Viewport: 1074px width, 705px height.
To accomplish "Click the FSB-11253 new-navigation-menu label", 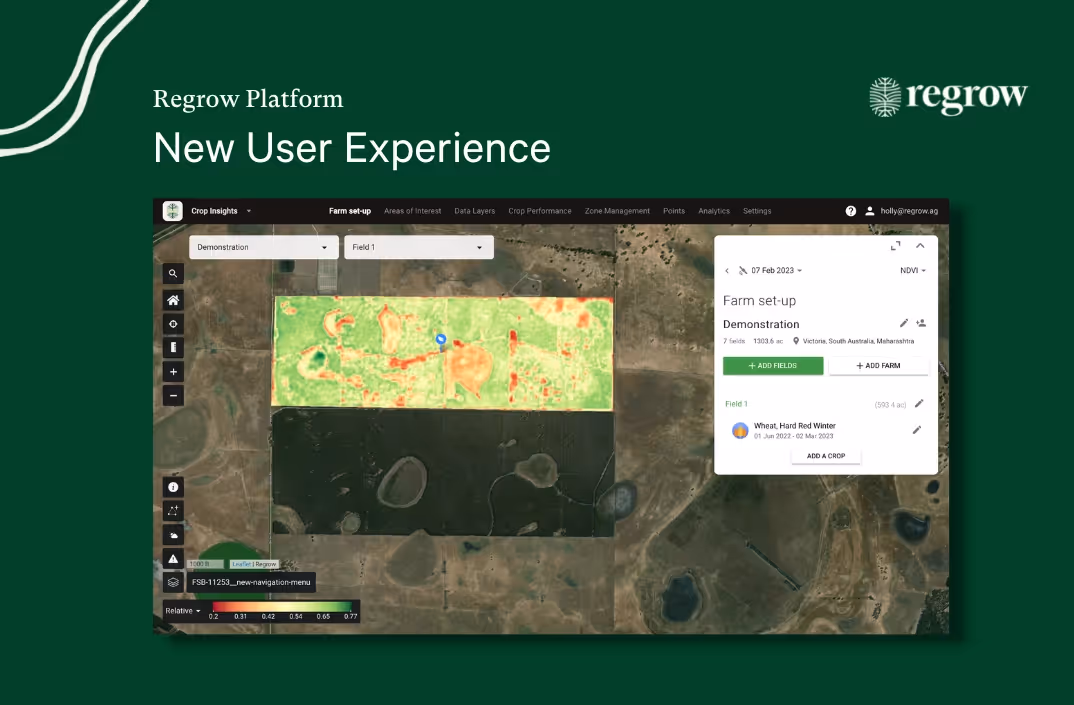I will [251, 582].
